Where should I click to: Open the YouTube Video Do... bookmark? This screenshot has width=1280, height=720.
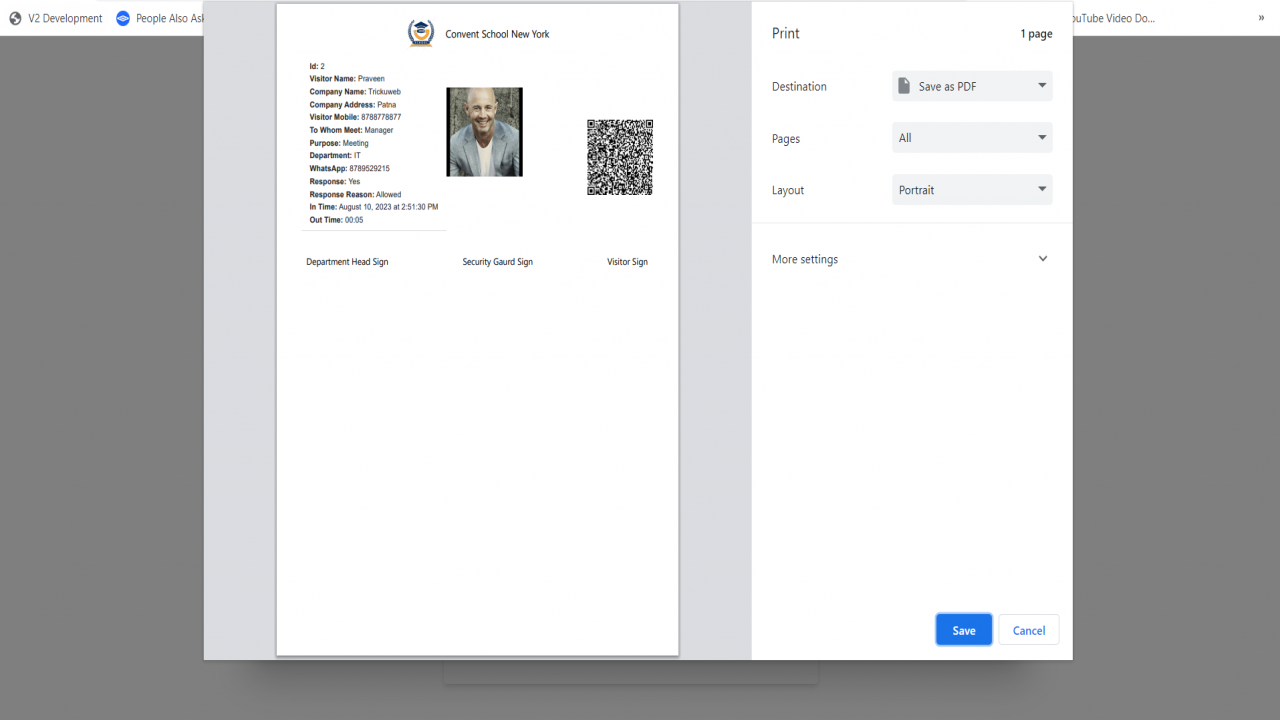(1114, 18)
